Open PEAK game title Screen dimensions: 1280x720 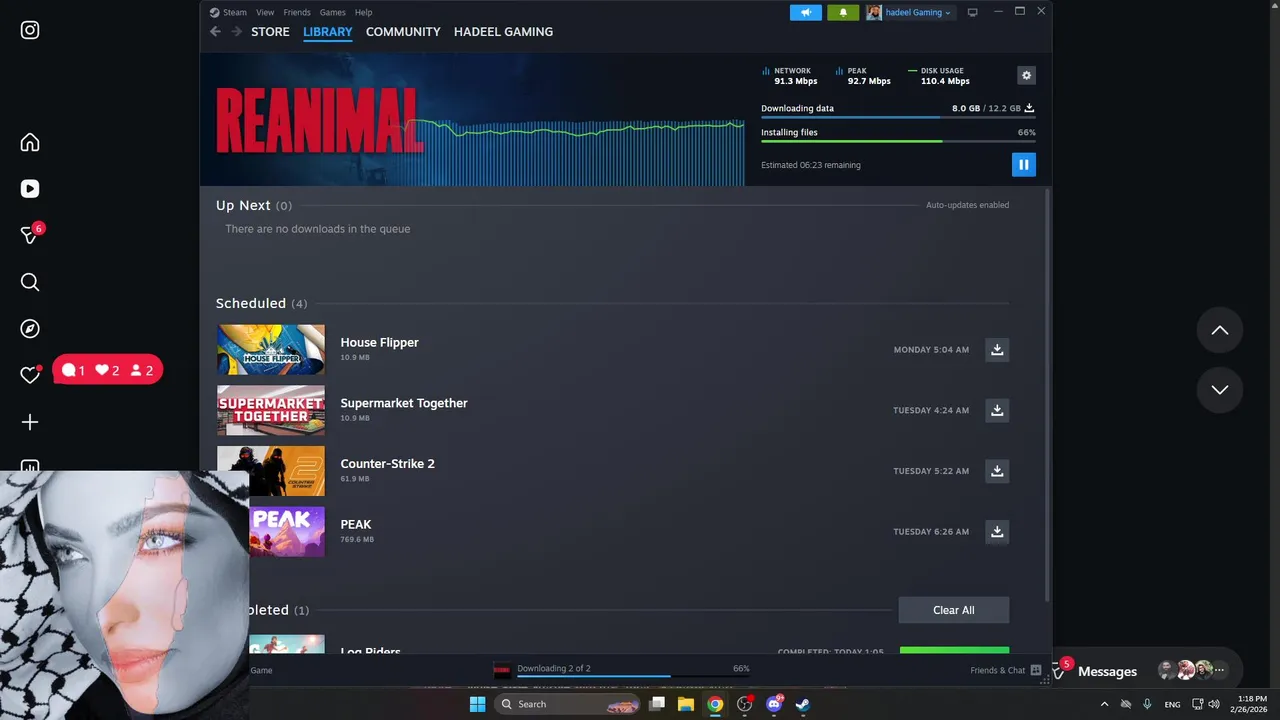tap(355, 524)
